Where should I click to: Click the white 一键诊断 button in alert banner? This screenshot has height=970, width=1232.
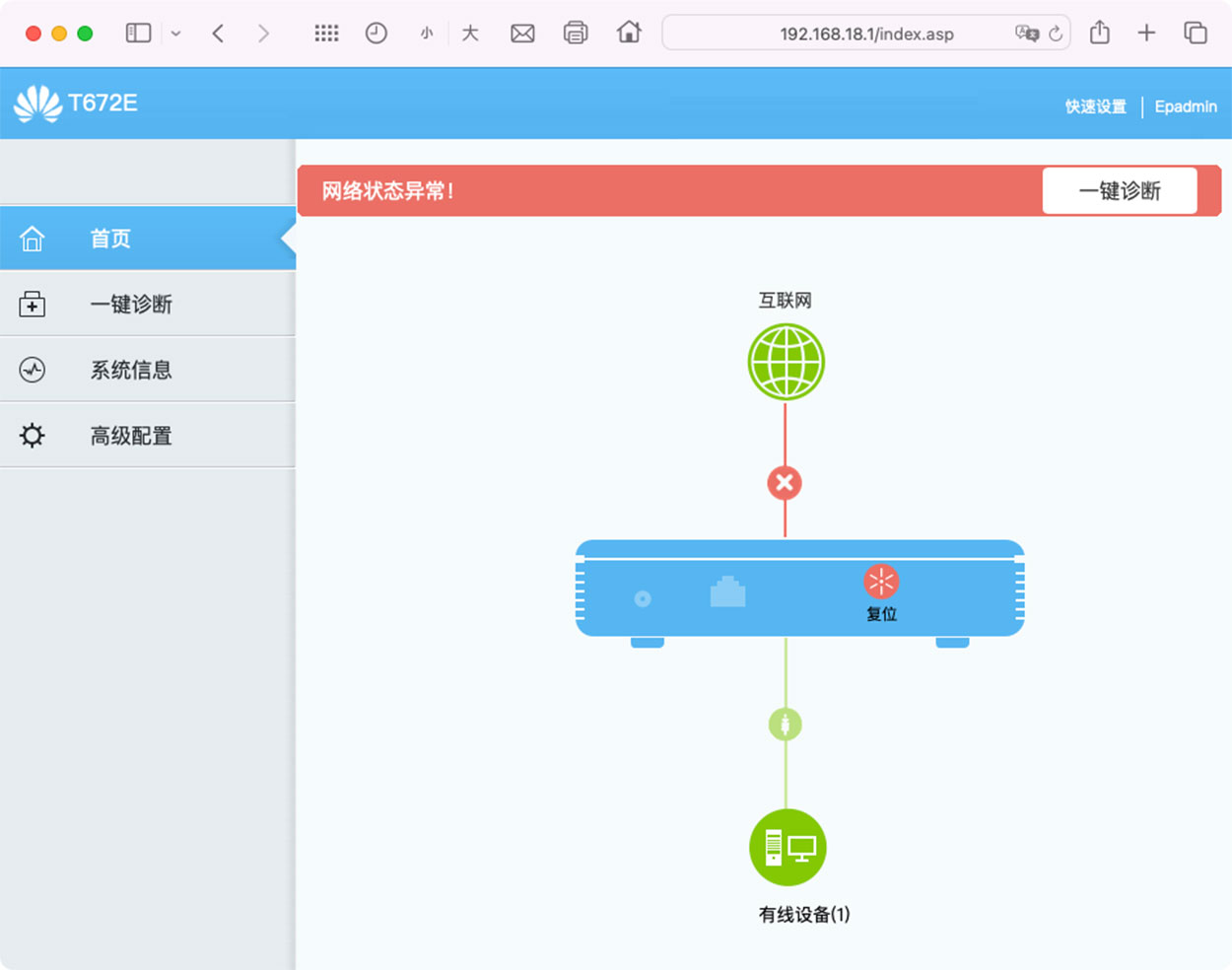(x=1120, y=191)
